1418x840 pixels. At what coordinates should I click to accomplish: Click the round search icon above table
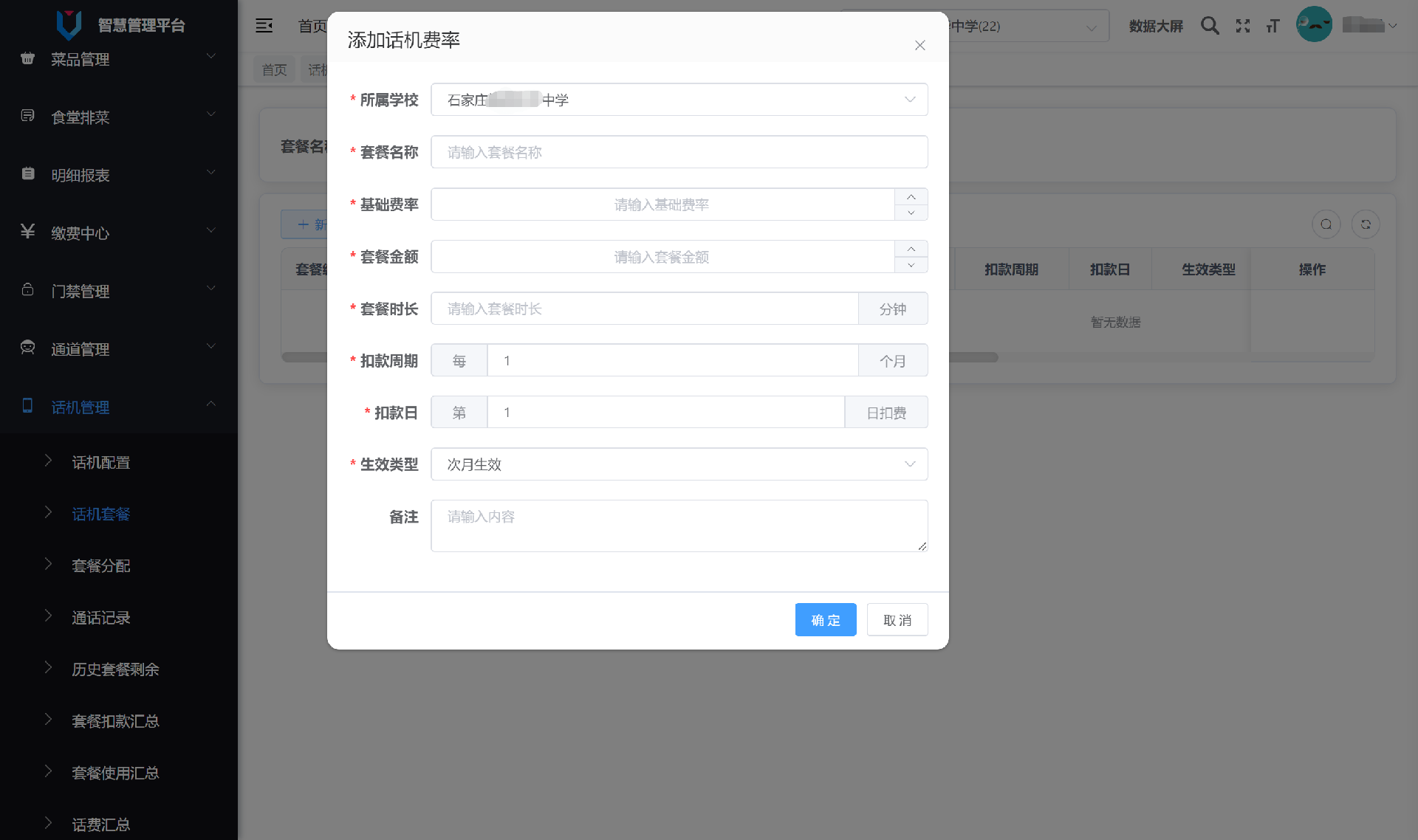pyautogui.click(x=1326, y=224)
